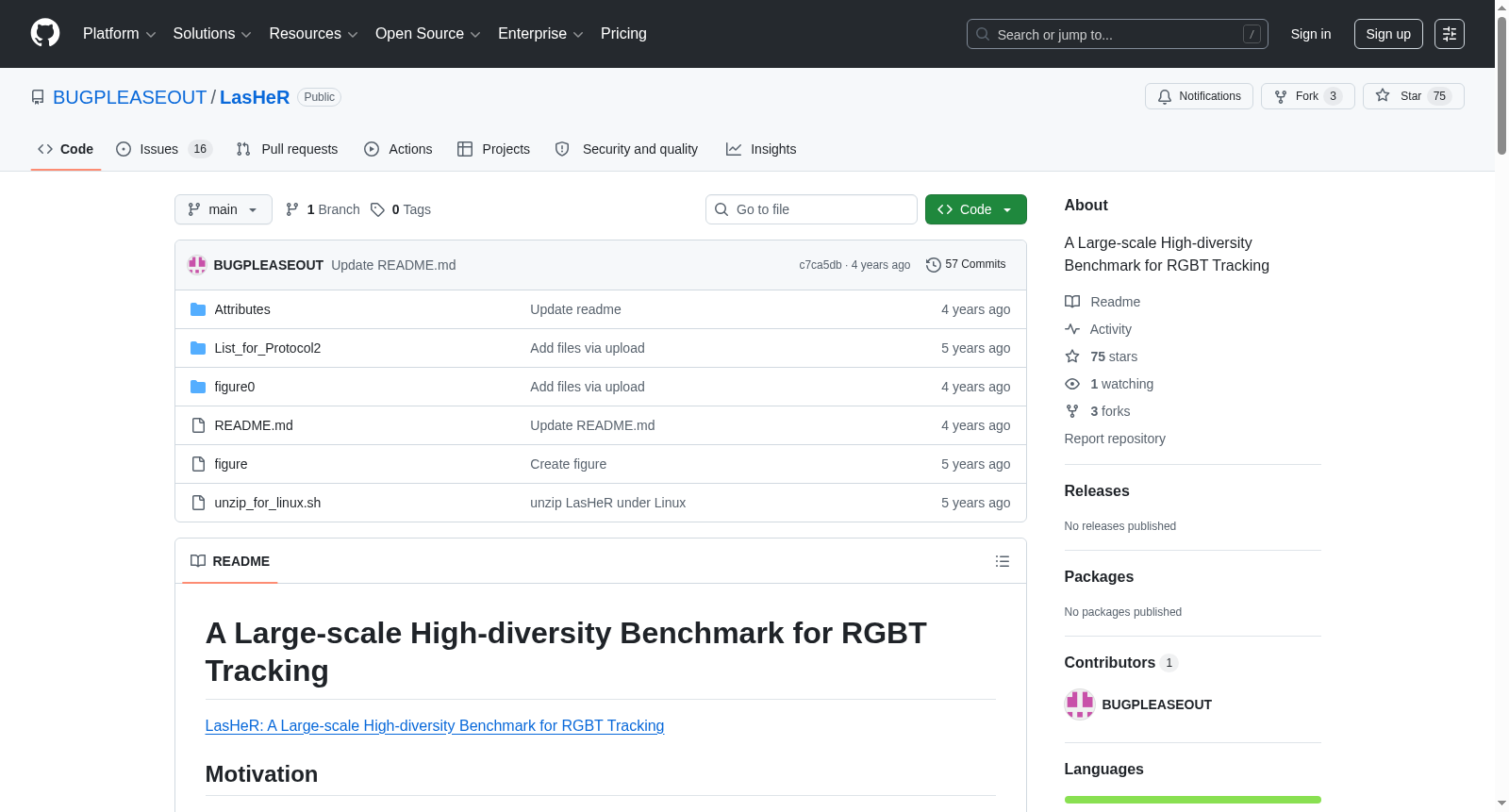Expand the Solutions menu
Screen dimensions: 1509x812
click(212, 34)
